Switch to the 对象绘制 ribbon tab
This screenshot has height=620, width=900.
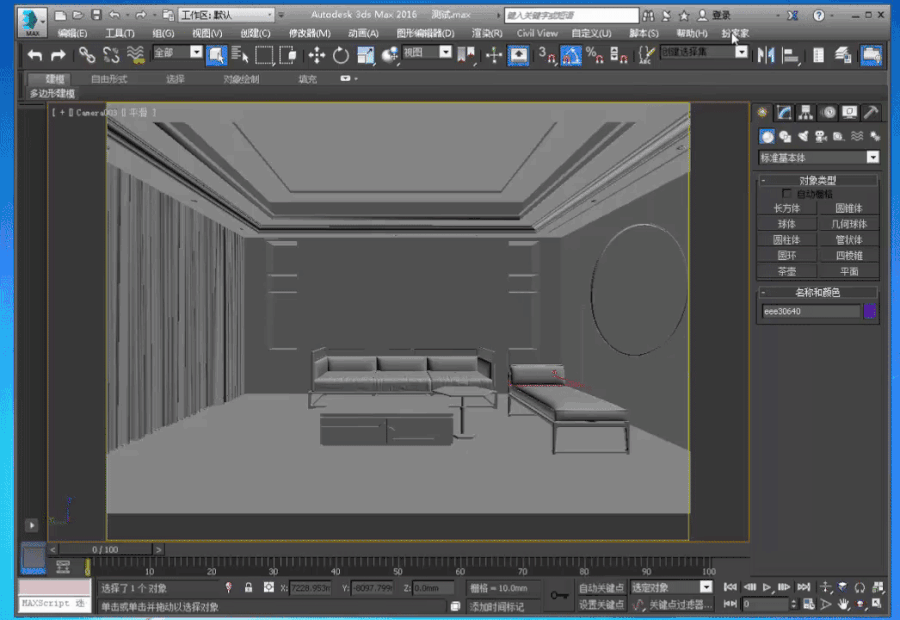pyautogui.click(x=241, y=79)
